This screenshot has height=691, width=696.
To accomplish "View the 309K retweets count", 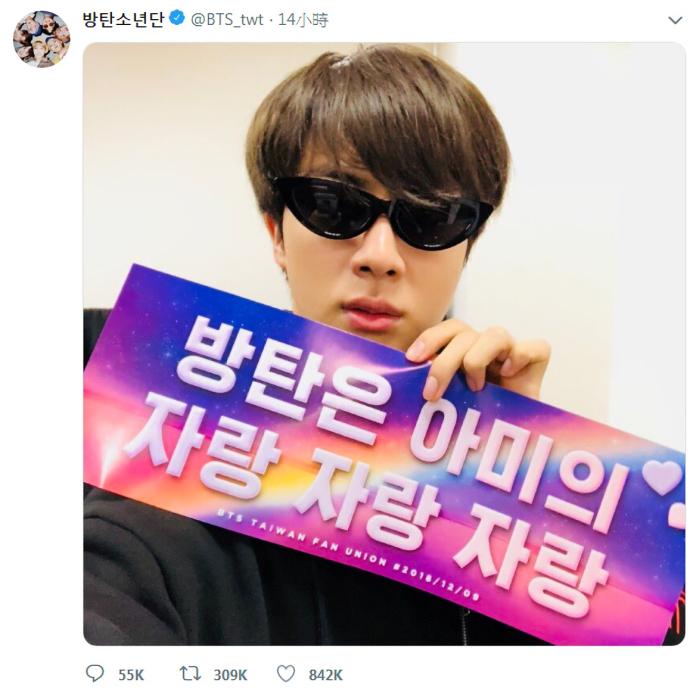I will point(230,675).
